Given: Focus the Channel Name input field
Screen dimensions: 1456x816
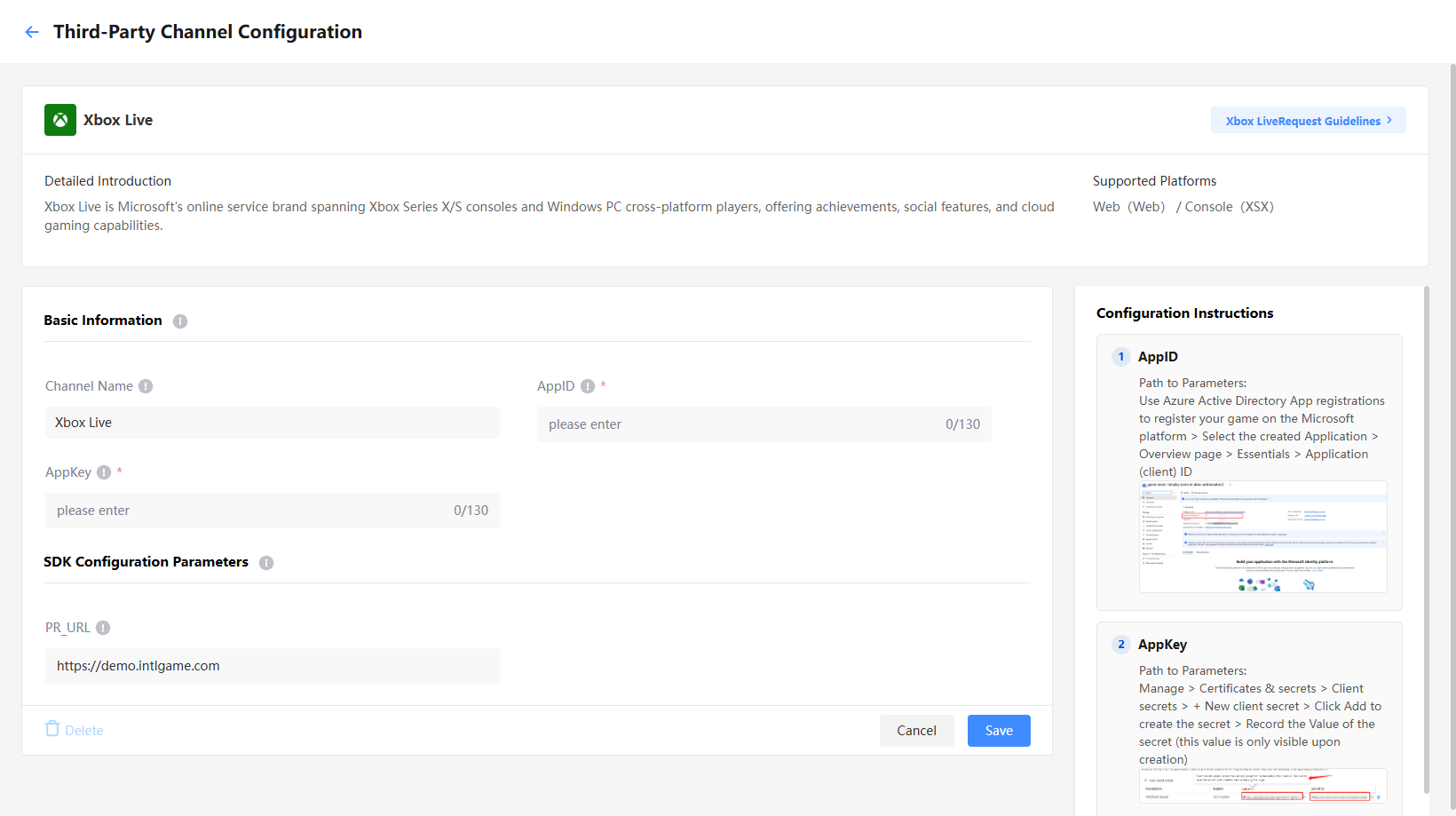Looking at the screenshot, I should [x=273, y=423].
